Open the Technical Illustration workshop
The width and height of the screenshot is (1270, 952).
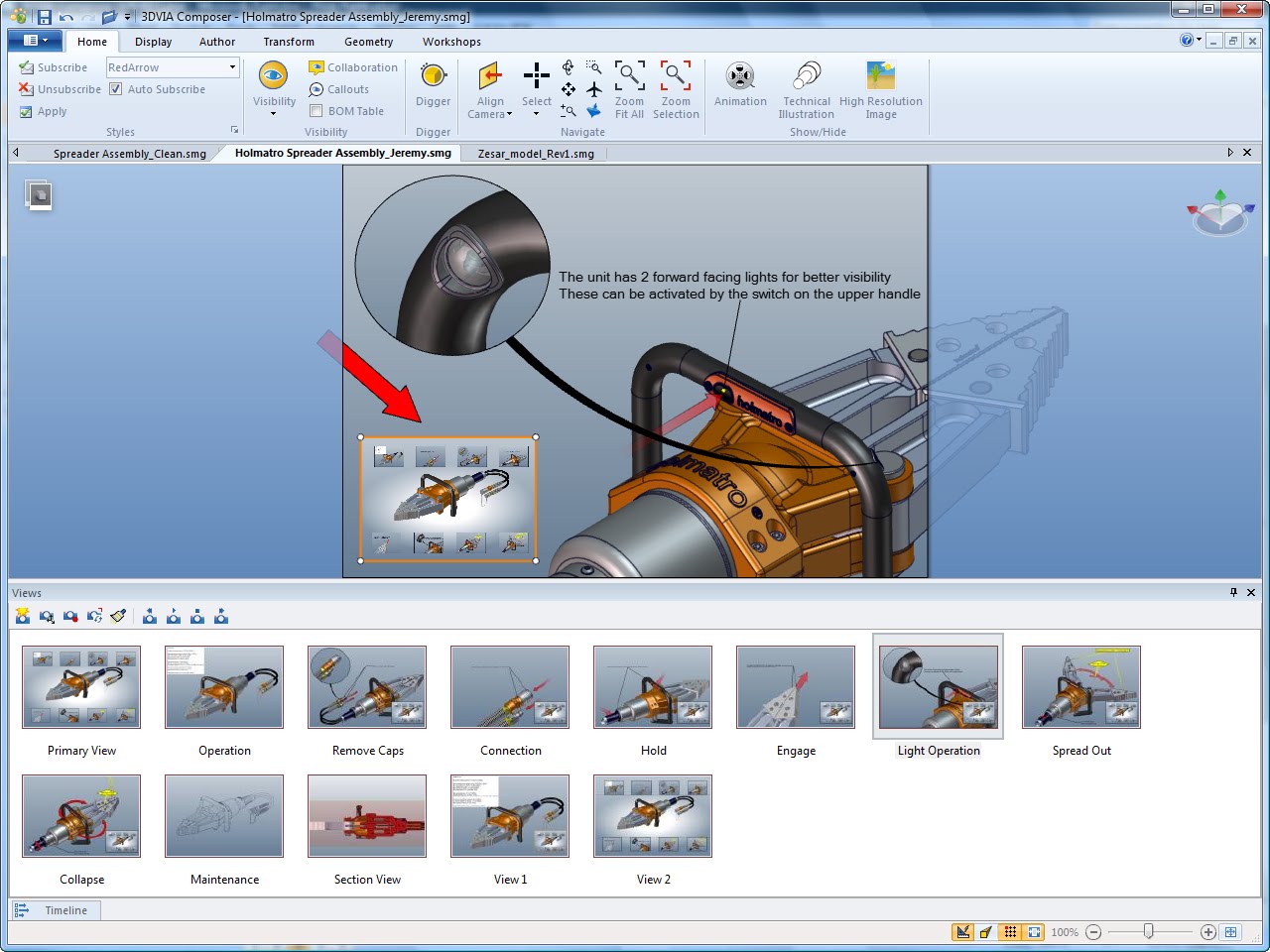point(806,87)
